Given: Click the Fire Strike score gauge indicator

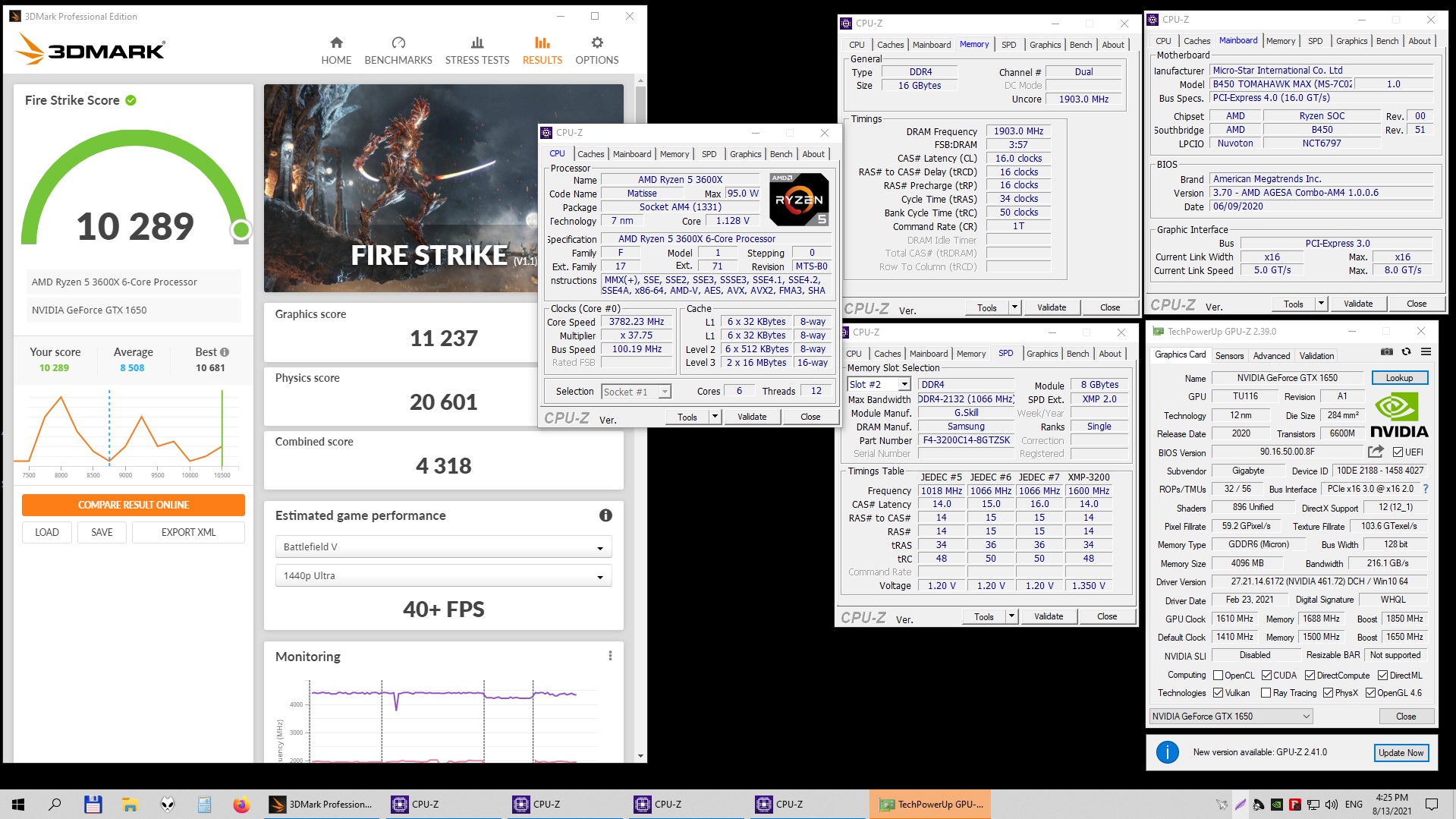Looking at the screenshot, I should click(x=241, y=229).
